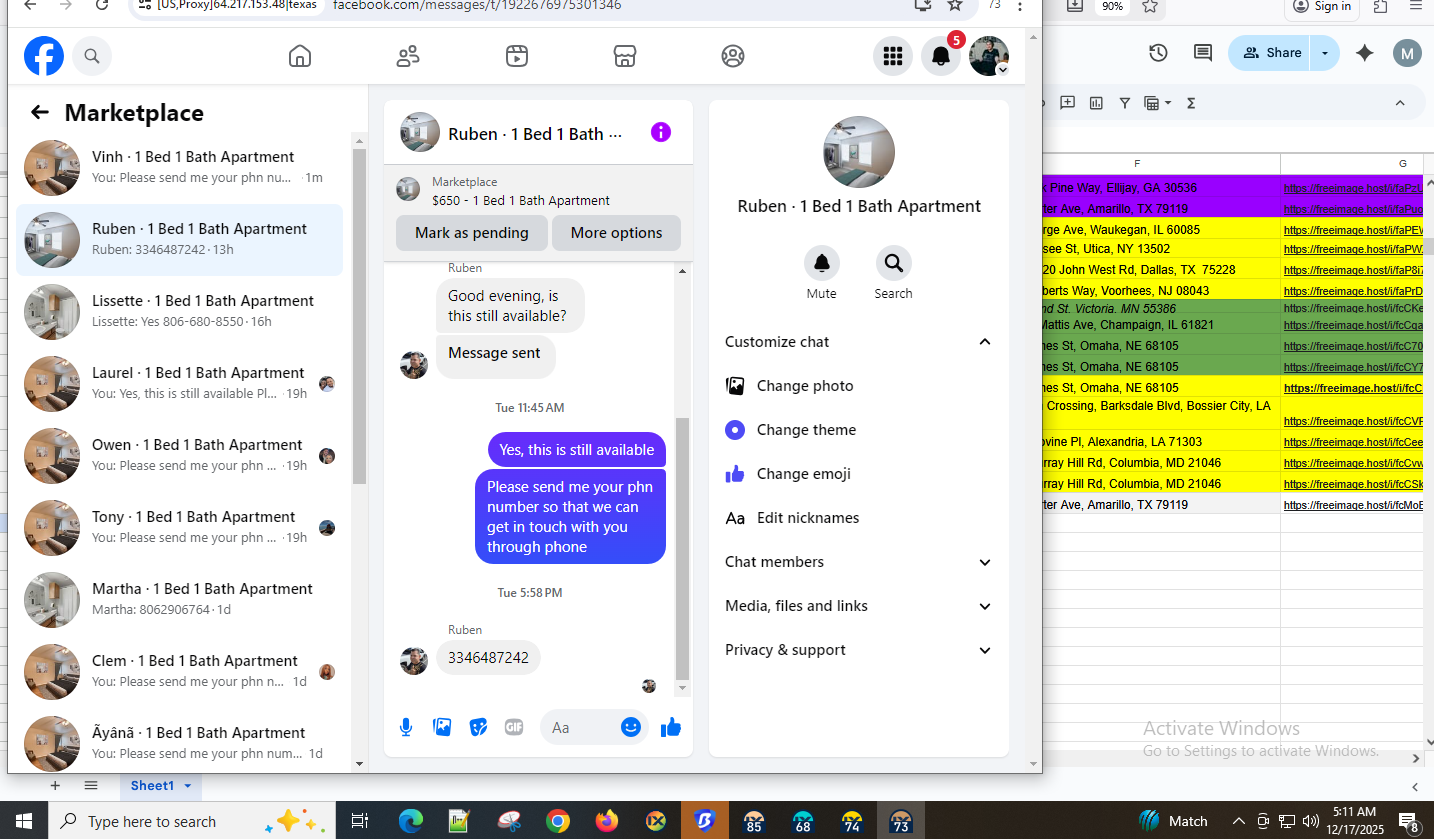Expand Privacy & support section
This screenshot has height=839, width=1434.
[x=985, y=650]
